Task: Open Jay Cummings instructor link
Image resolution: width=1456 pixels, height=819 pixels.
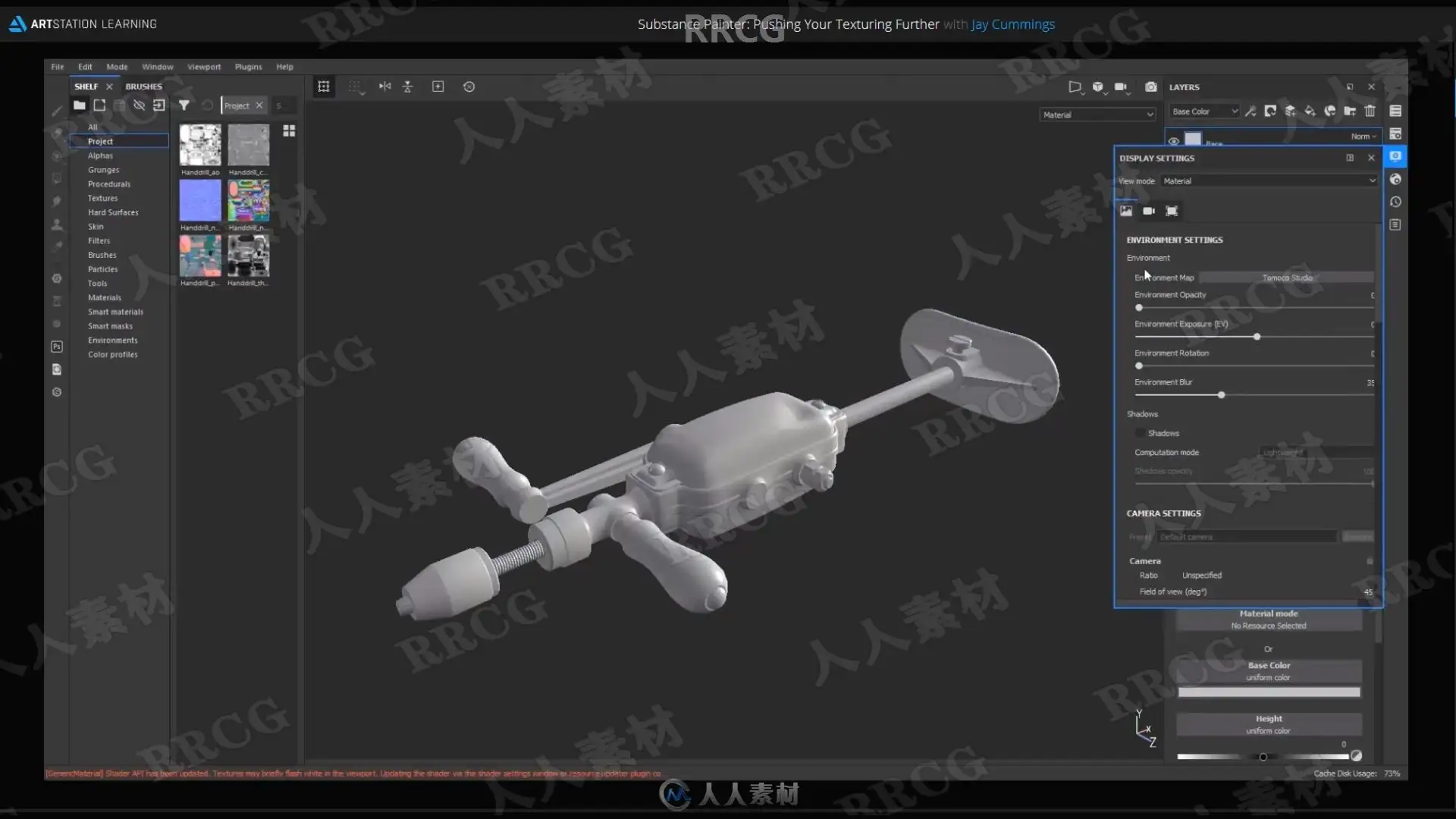Action: [x=1012, y=24]
